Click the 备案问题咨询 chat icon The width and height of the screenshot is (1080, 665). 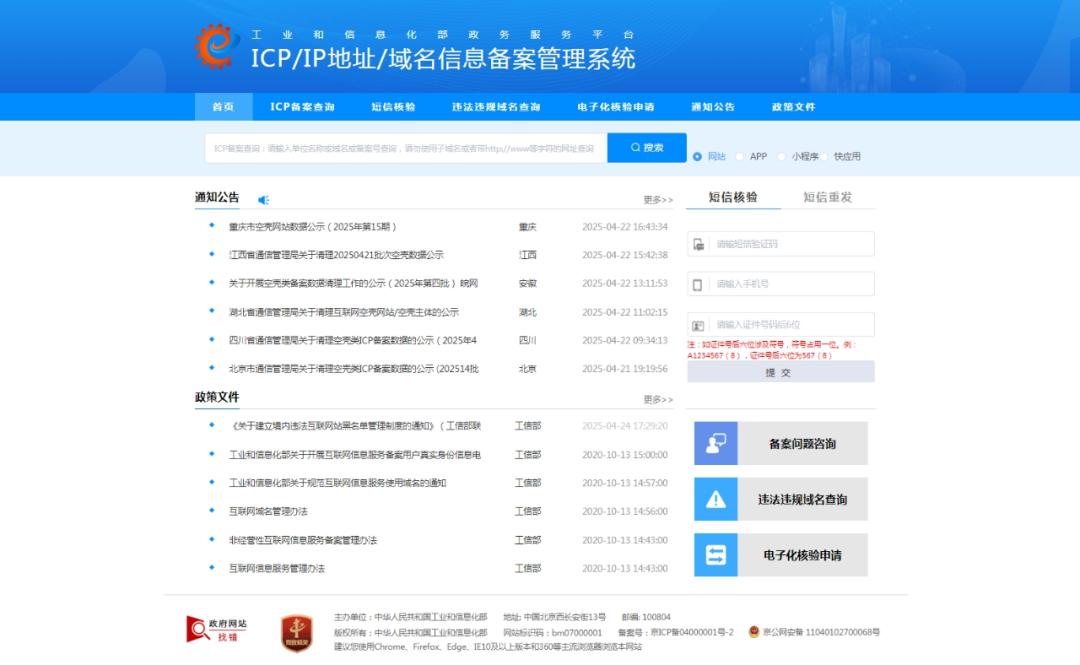[x=716, y=444]
